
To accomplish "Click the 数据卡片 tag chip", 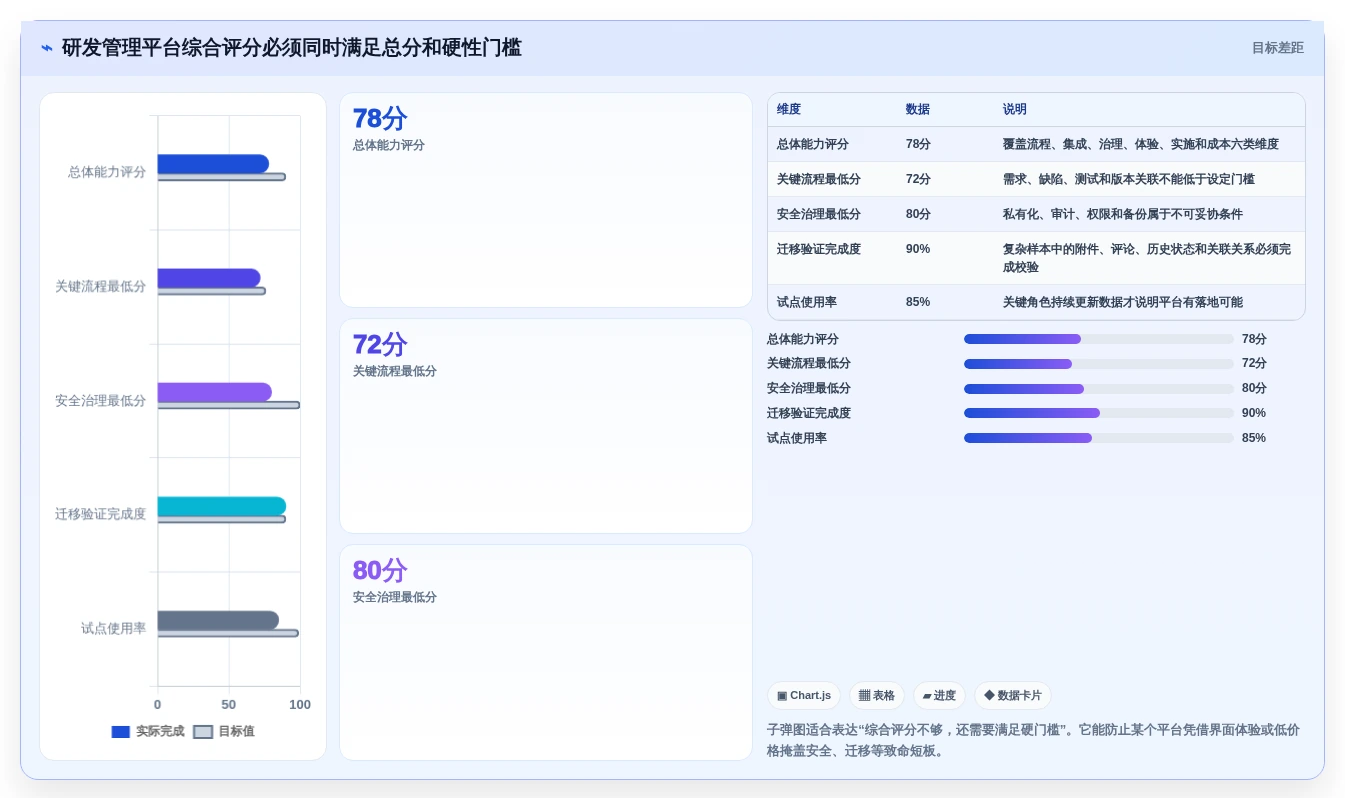I will tap(1012, 695).
